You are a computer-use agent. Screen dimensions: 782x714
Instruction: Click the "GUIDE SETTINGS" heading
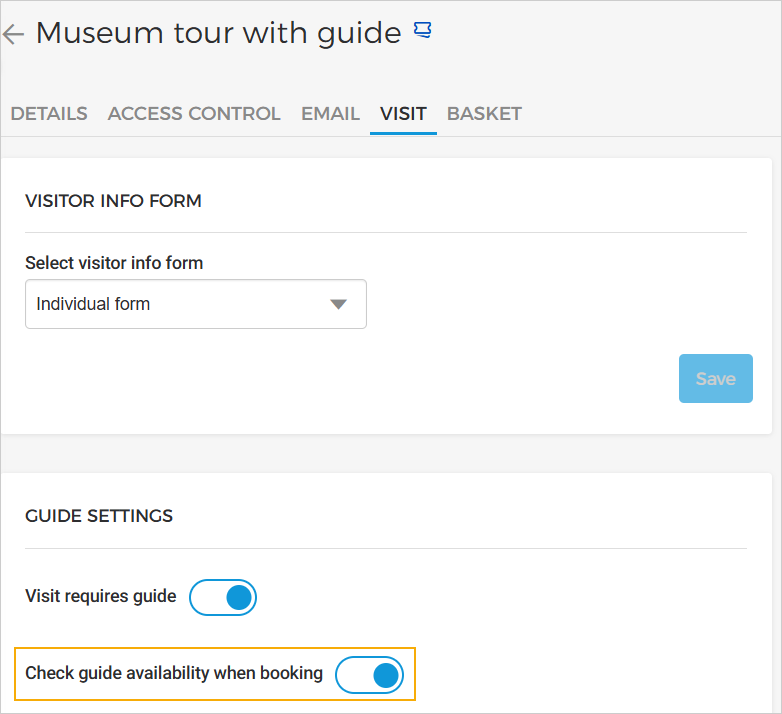(x=99, y=516)
